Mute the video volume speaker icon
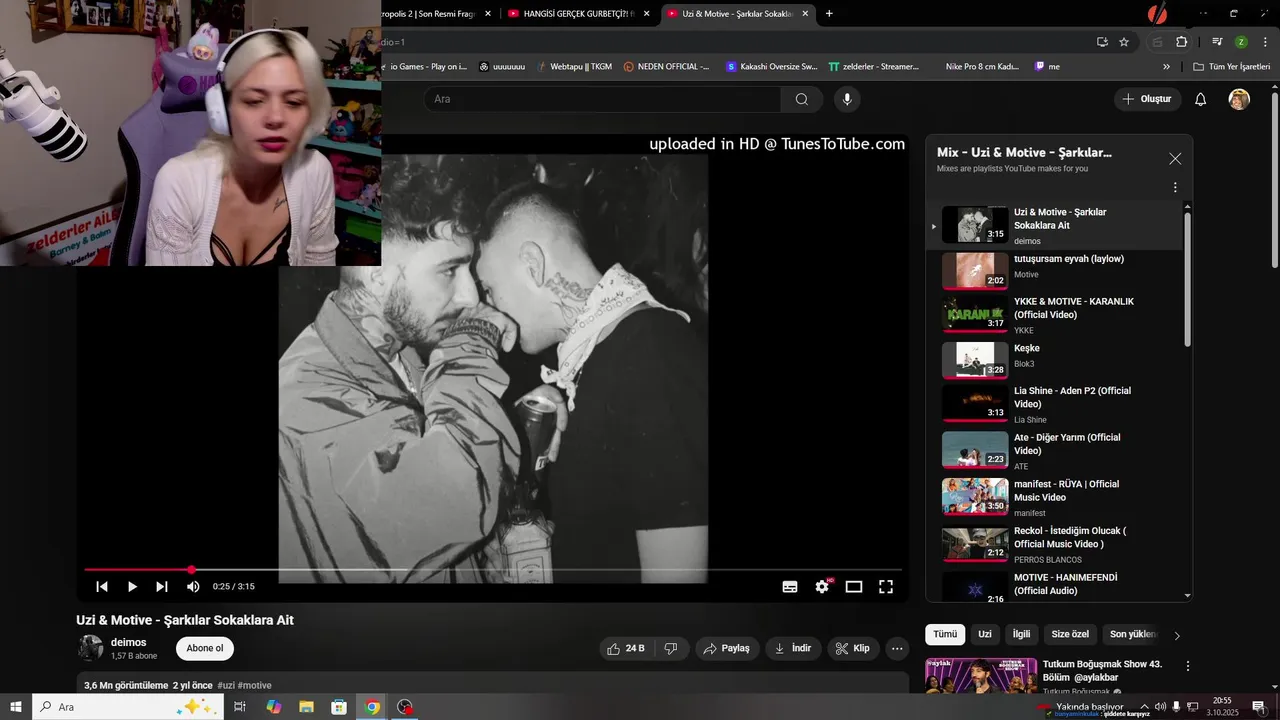This screenshot has width=1280, height=720. click(193, 587)
